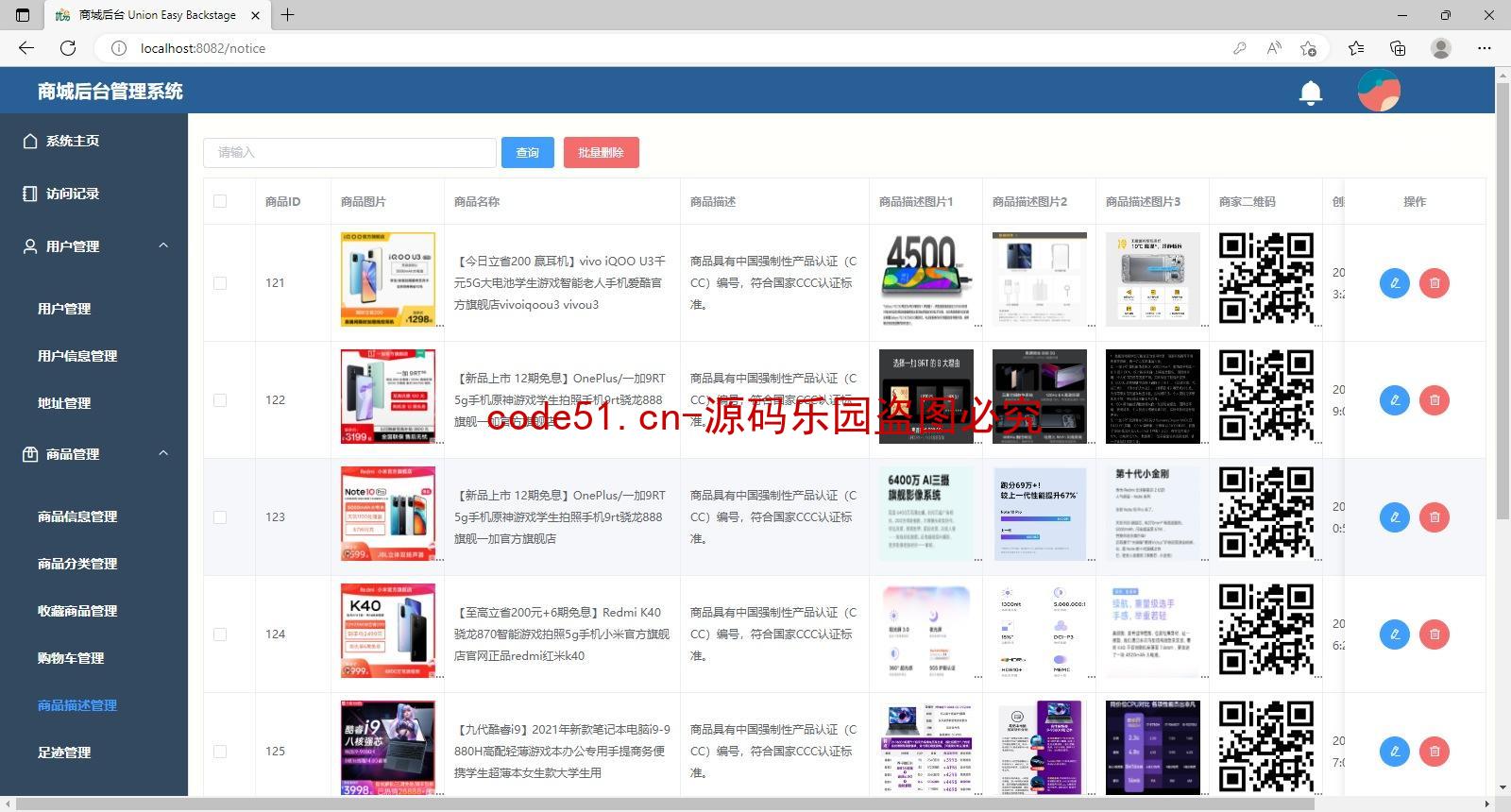
Task: Delete product row 124
Action: click(1435, 634)
